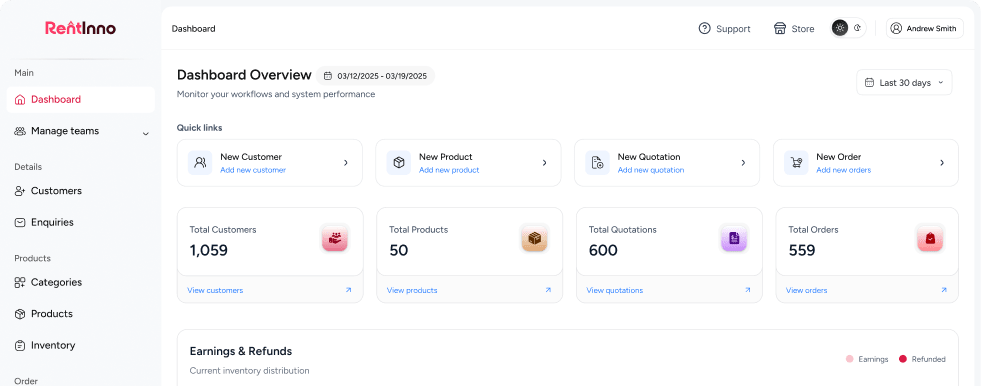Click the New Quotation document icon
The image size is (981, 386).
pos(597,163)
